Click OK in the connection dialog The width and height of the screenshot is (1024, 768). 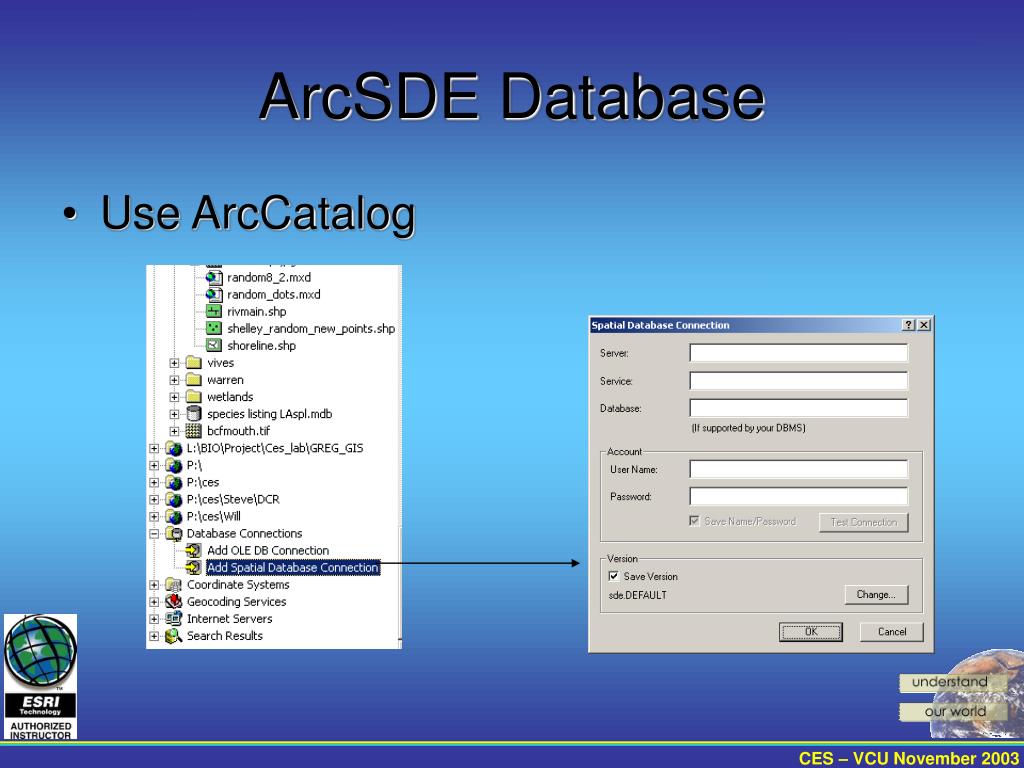tap(810, 632)
